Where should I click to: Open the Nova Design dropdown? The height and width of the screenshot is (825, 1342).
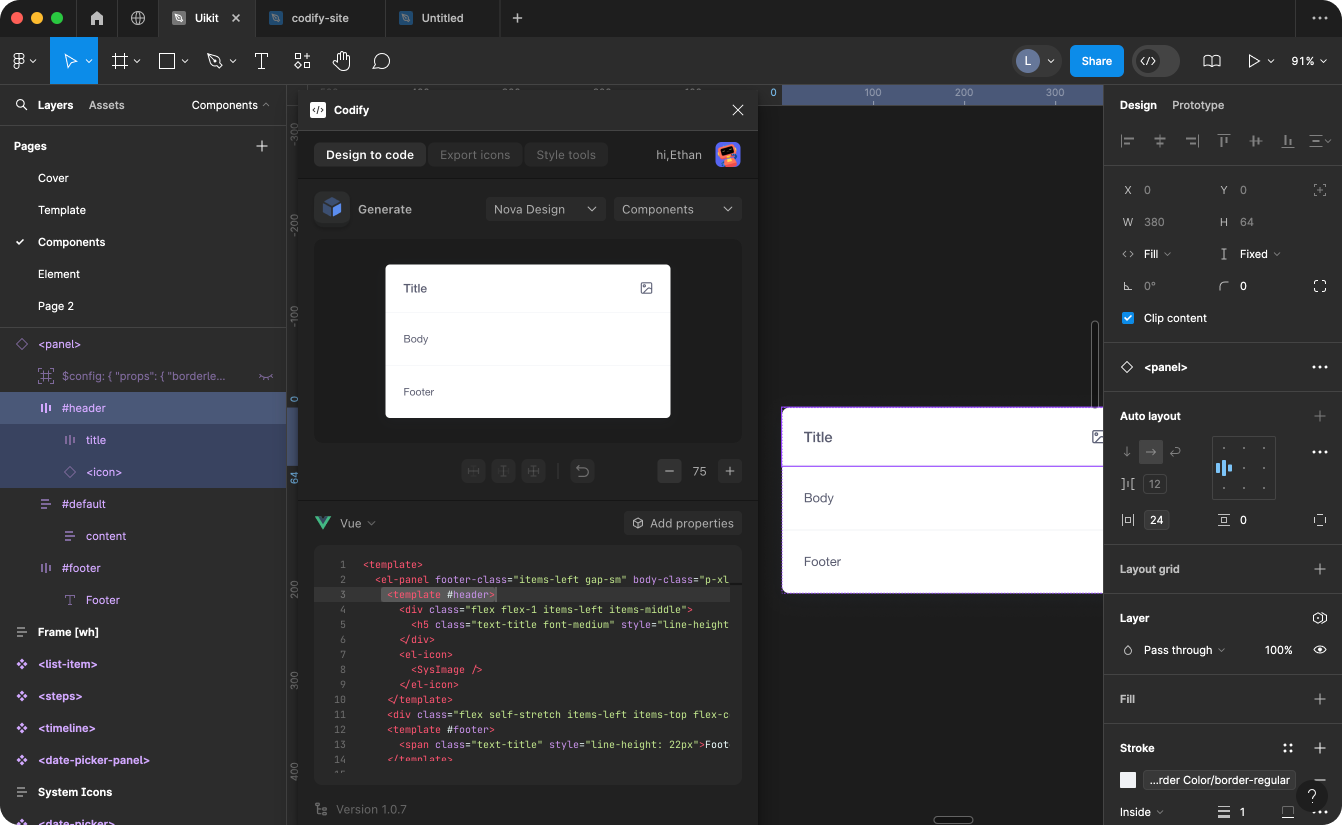546,209
